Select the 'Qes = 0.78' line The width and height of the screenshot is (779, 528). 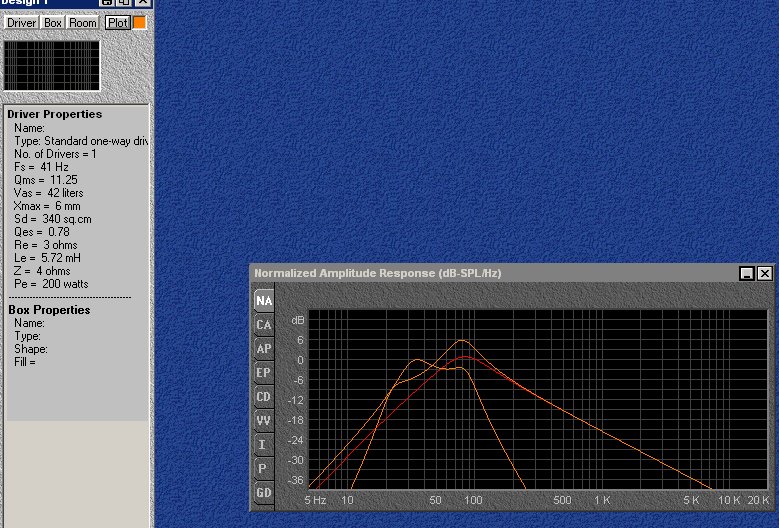[42, 232]
